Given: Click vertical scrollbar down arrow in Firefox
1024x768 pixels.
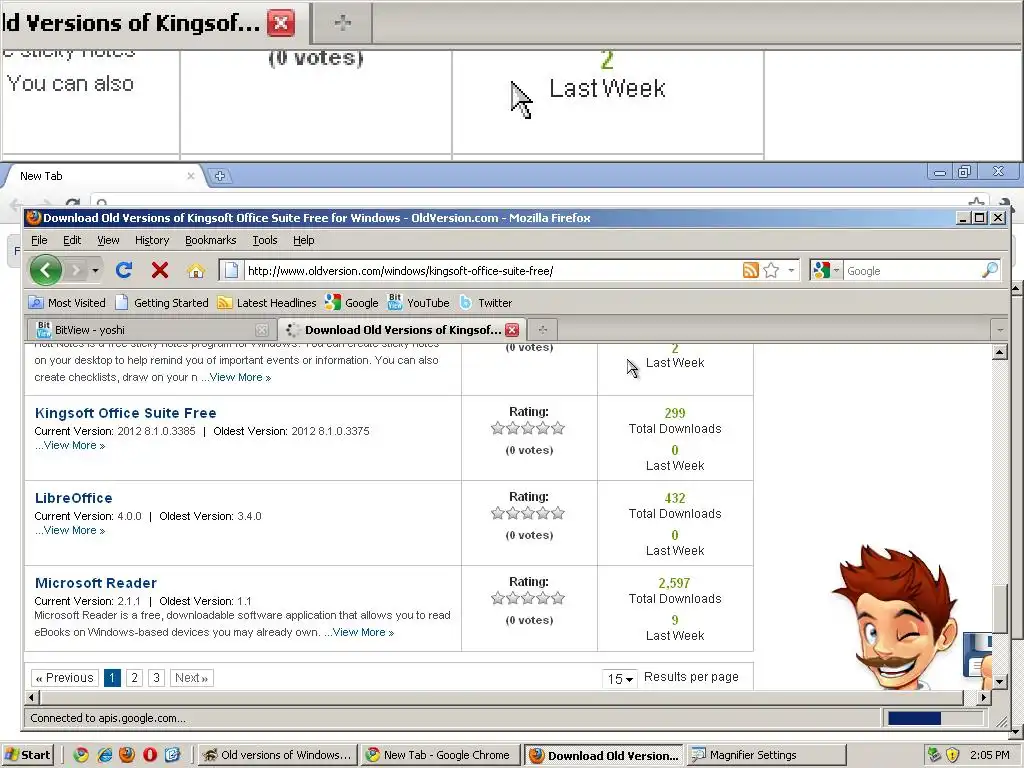Looking at the screenshot, I should [x=1000, y=682].
